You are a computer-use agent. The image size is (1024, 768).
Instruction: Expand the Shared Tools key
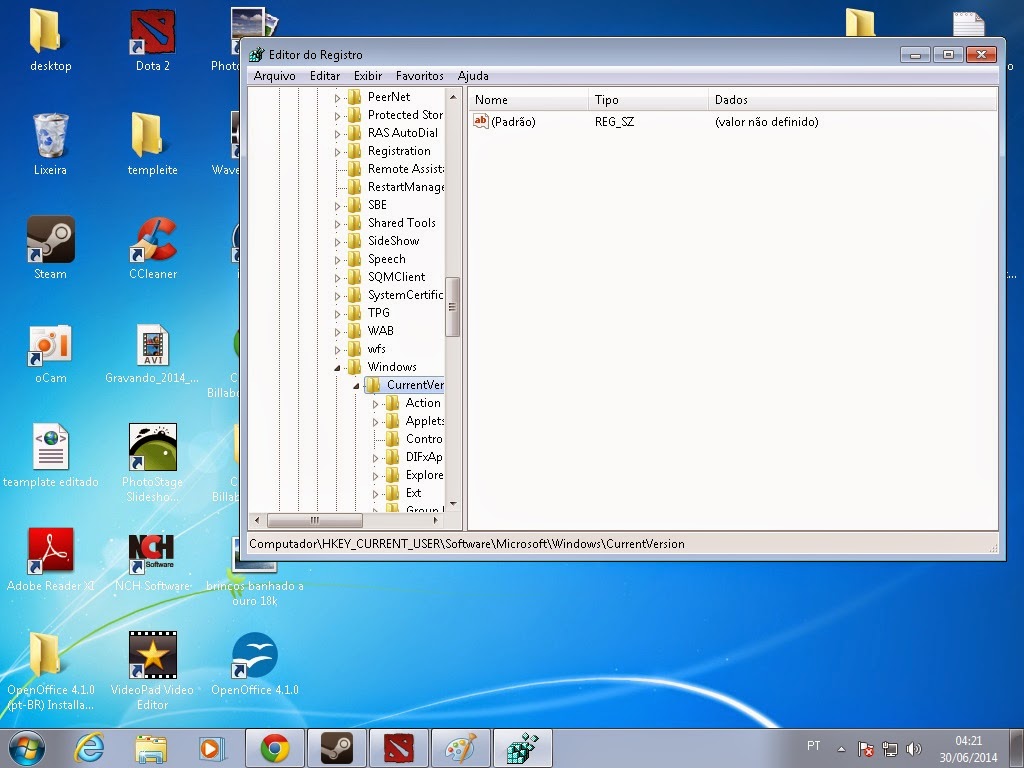click(338, 224)
